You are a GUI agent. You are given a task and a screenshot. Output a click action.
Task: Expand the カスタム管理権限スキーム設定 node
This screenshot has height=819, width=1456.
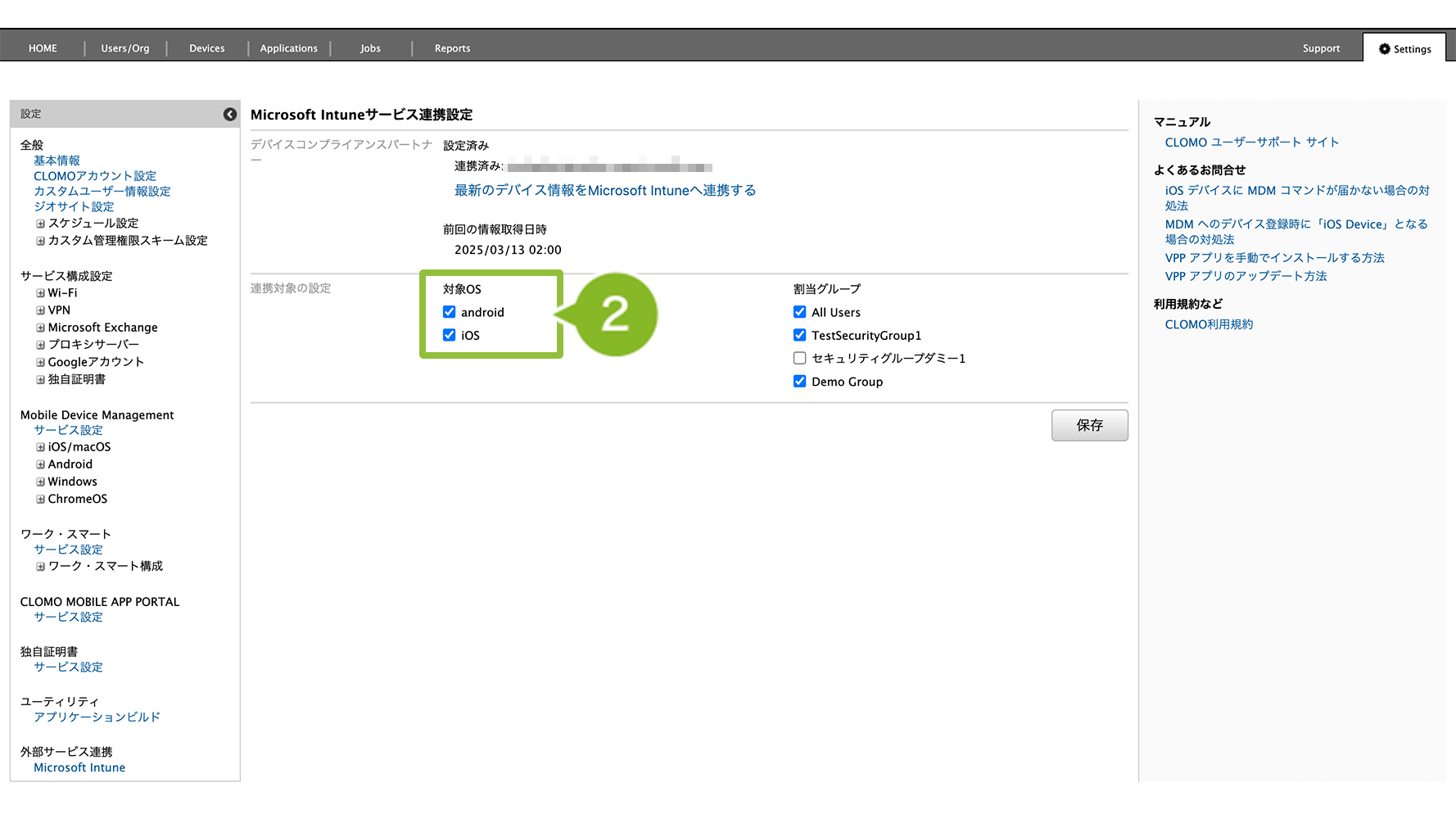(x=40, y=241)
